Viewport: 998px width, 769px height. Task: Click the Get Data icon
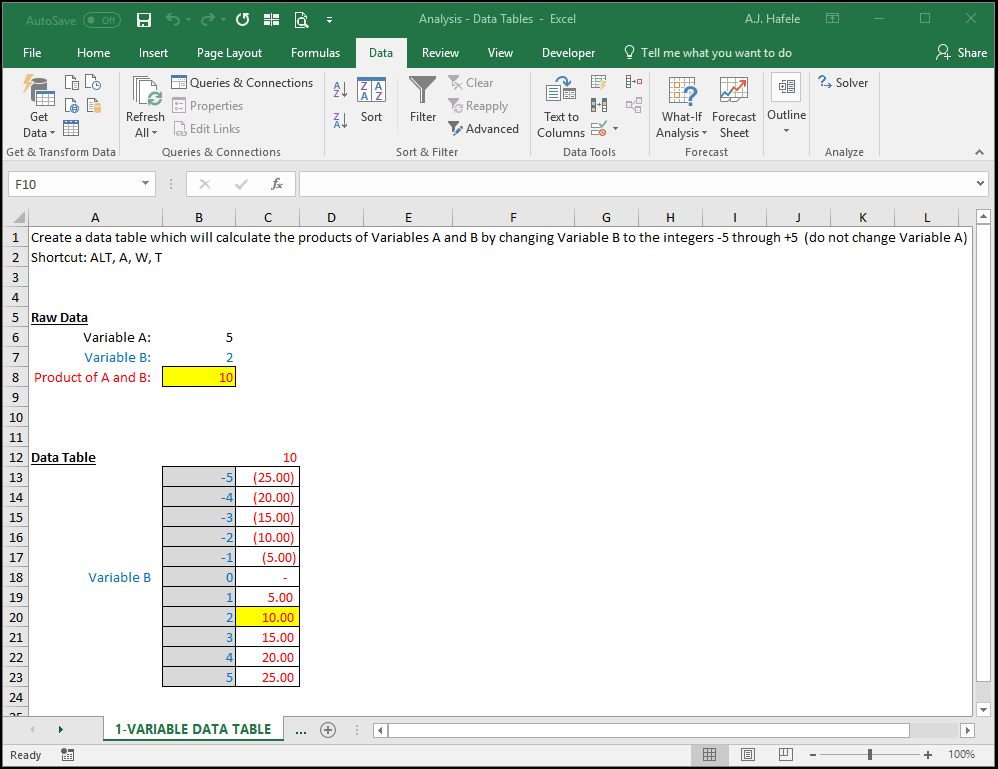click(x=39, y=91)
